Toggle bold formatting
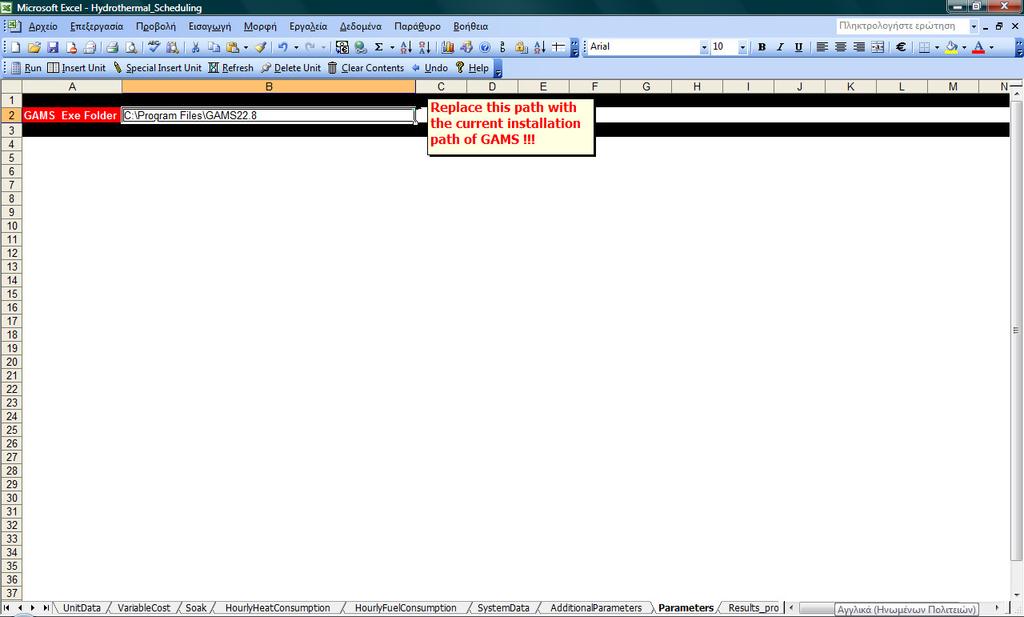The image size is (1024, 617). [x=761, y=47]
